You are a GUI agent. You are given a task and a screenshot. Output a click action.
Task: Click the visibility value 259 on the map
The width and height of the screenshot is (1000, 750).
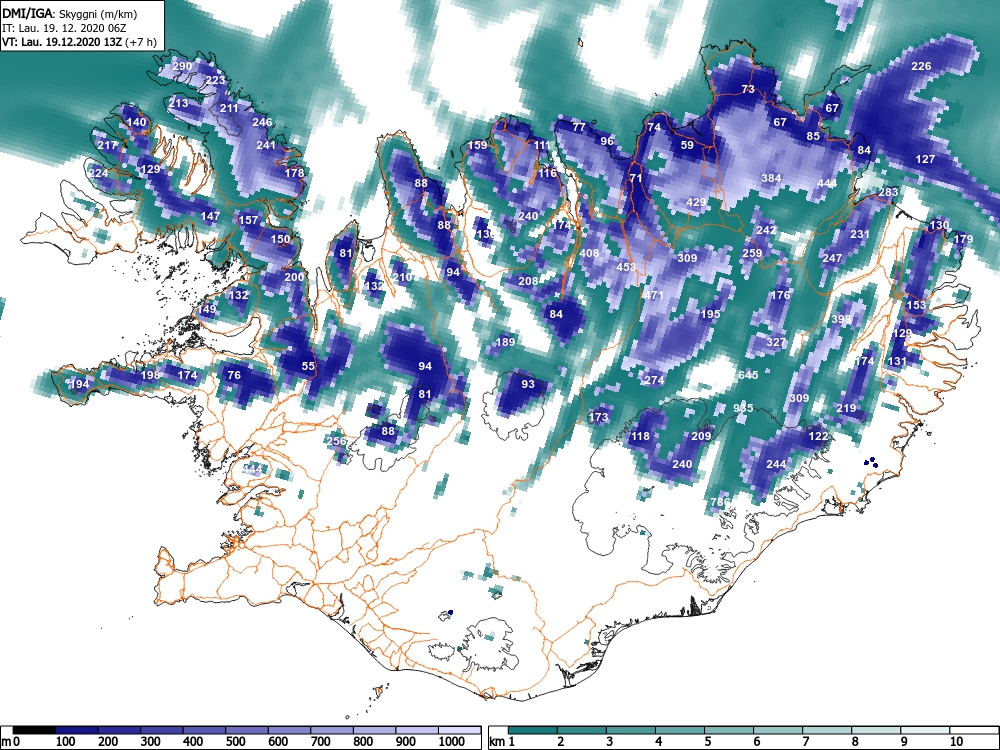pyautogui.click(x=752, y=253)
